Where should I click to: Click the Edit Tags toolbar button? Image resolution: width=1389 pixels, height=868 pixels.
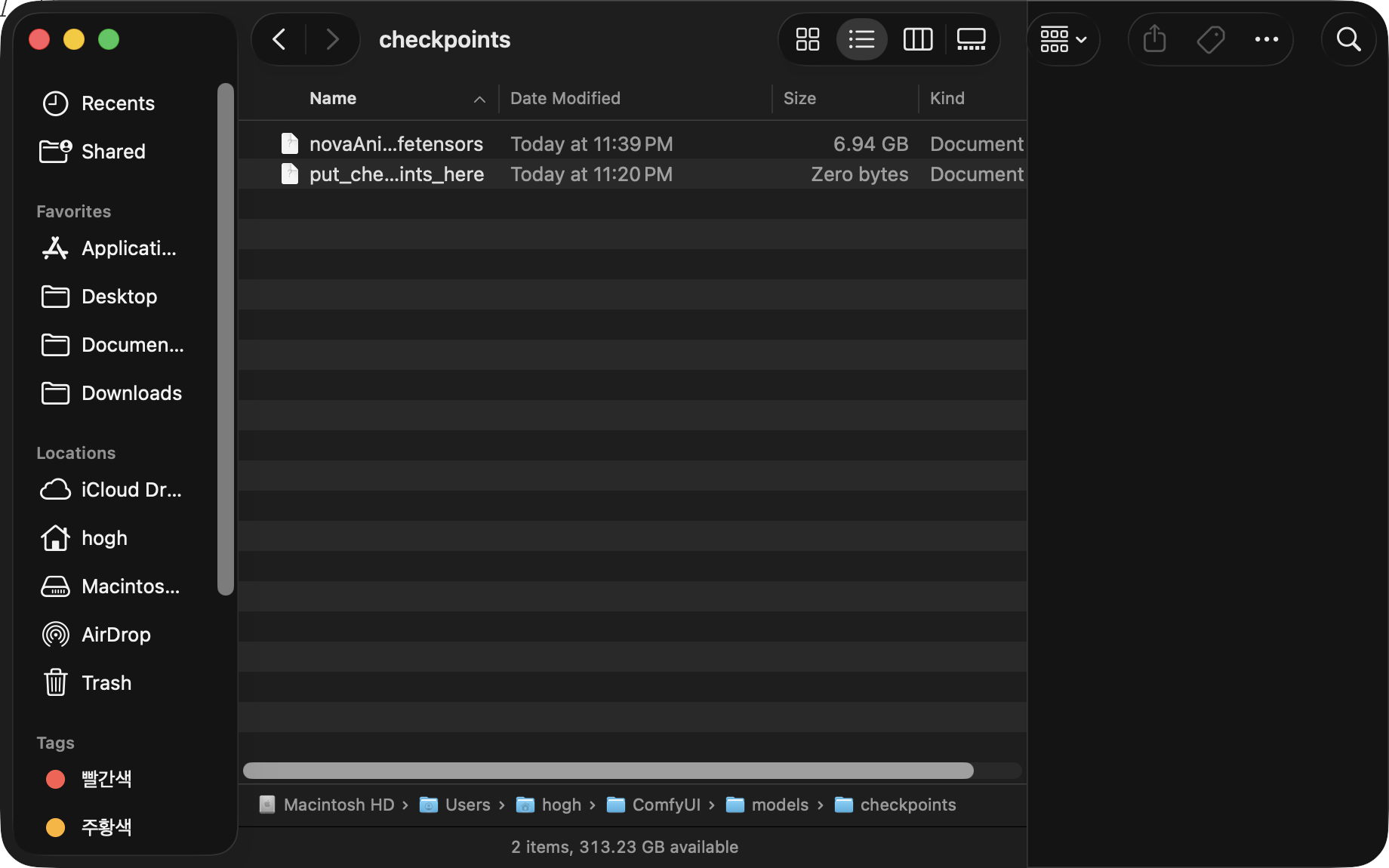(x=1211, y=39)
